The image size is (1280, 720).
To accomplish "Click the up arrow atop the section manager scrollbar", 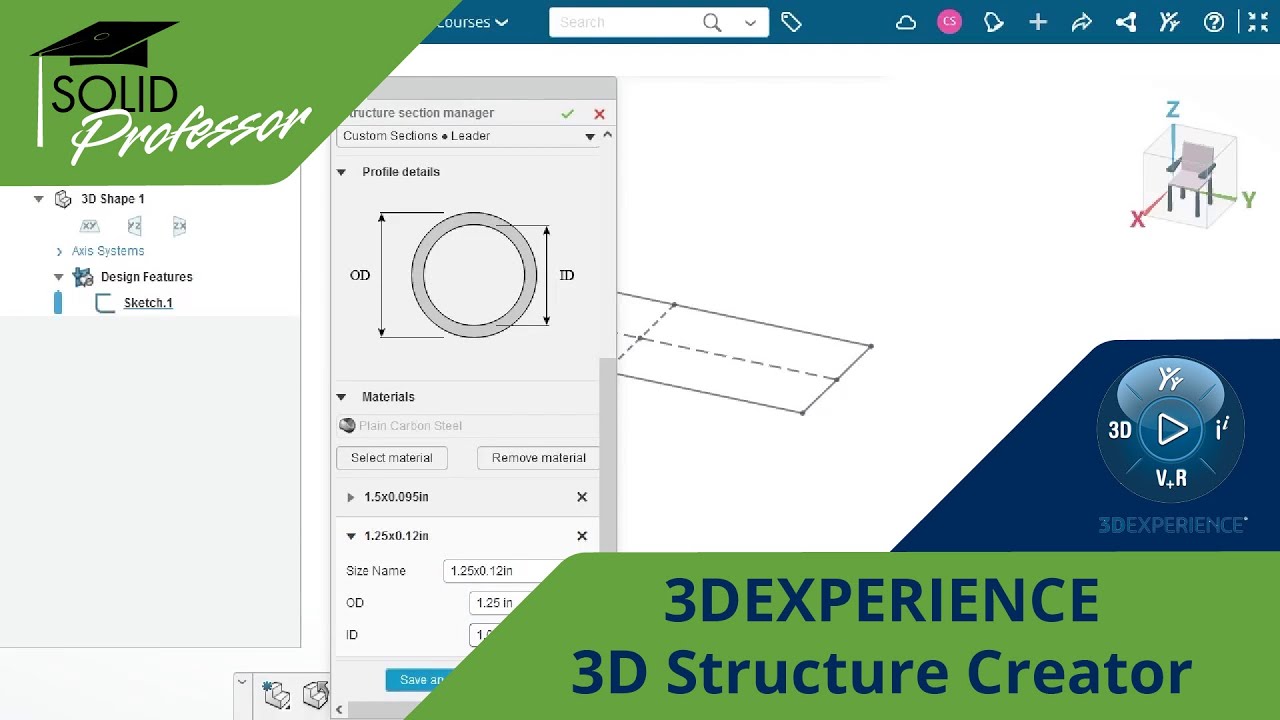I will pyautogui.click(x=607, y=134).
